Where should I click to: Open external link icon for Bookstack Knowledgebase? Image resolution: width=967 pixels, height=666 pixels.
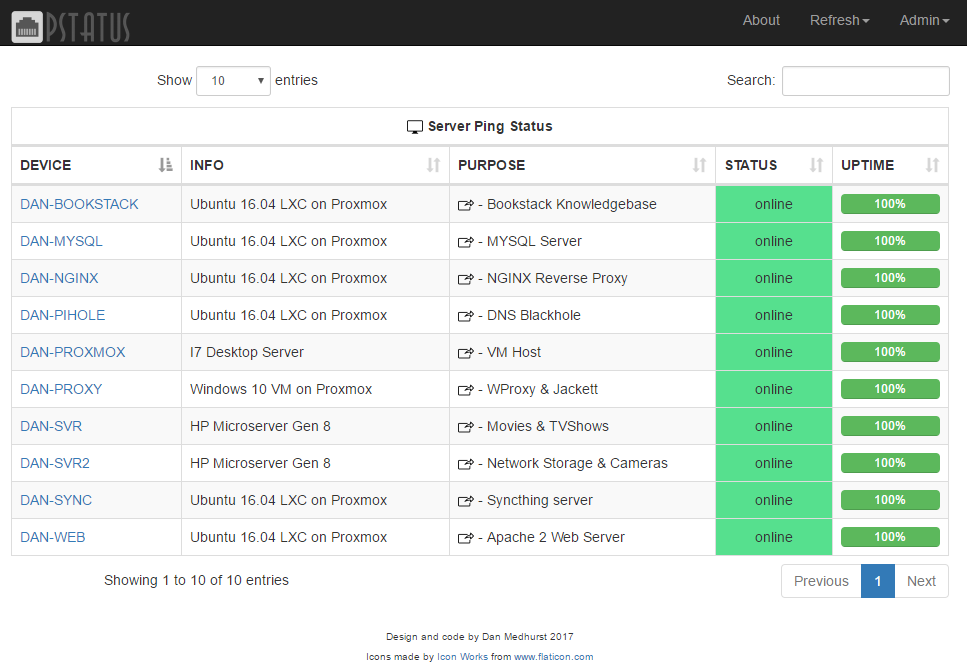[466, 205]
